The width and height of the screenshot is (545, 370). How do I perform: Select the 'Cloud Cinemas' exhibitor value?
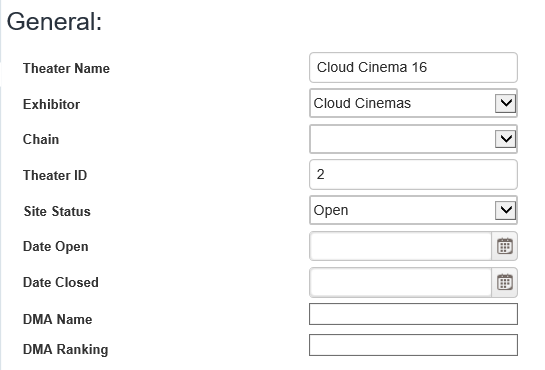[x=362, y=103]
